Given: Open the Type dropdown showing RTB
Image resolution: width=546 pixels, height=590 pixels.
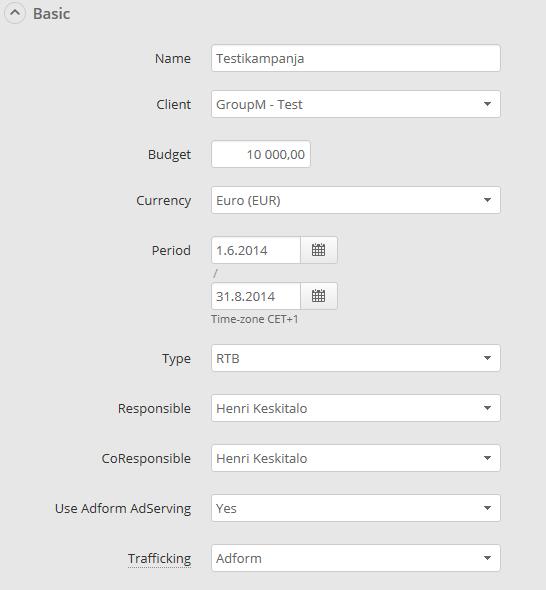Looking at the screenshot, I should point(356,358).
